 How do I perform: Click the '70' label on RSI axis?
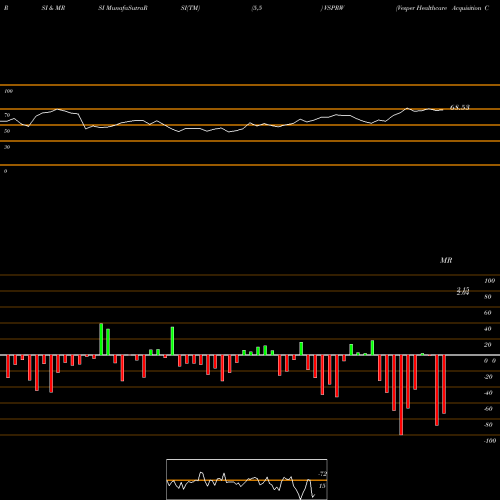pyautogui.click(x=7, y=115)
